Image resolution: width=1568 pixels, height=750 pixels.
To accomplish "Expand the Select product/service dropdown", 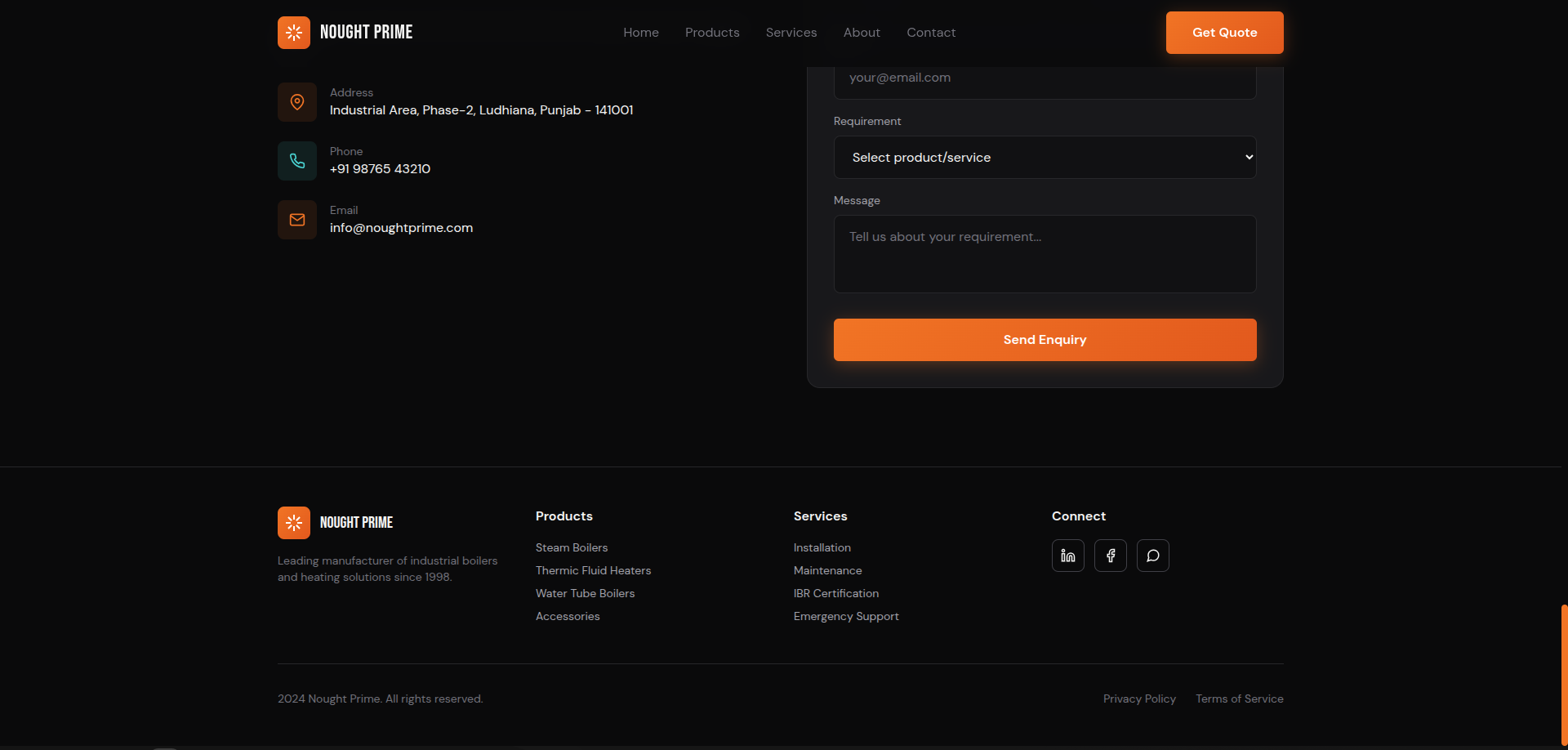I will [x=1045, y=158].
